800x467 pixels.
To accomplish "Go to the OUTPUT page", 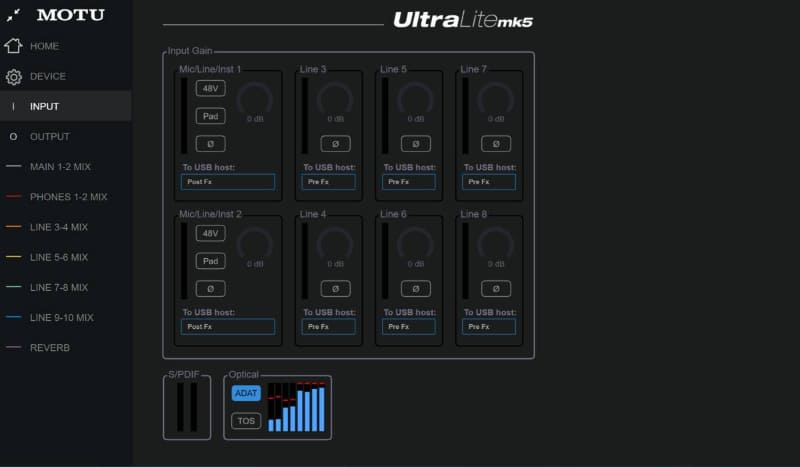I will pyautogui.click(x=49, y=136).
